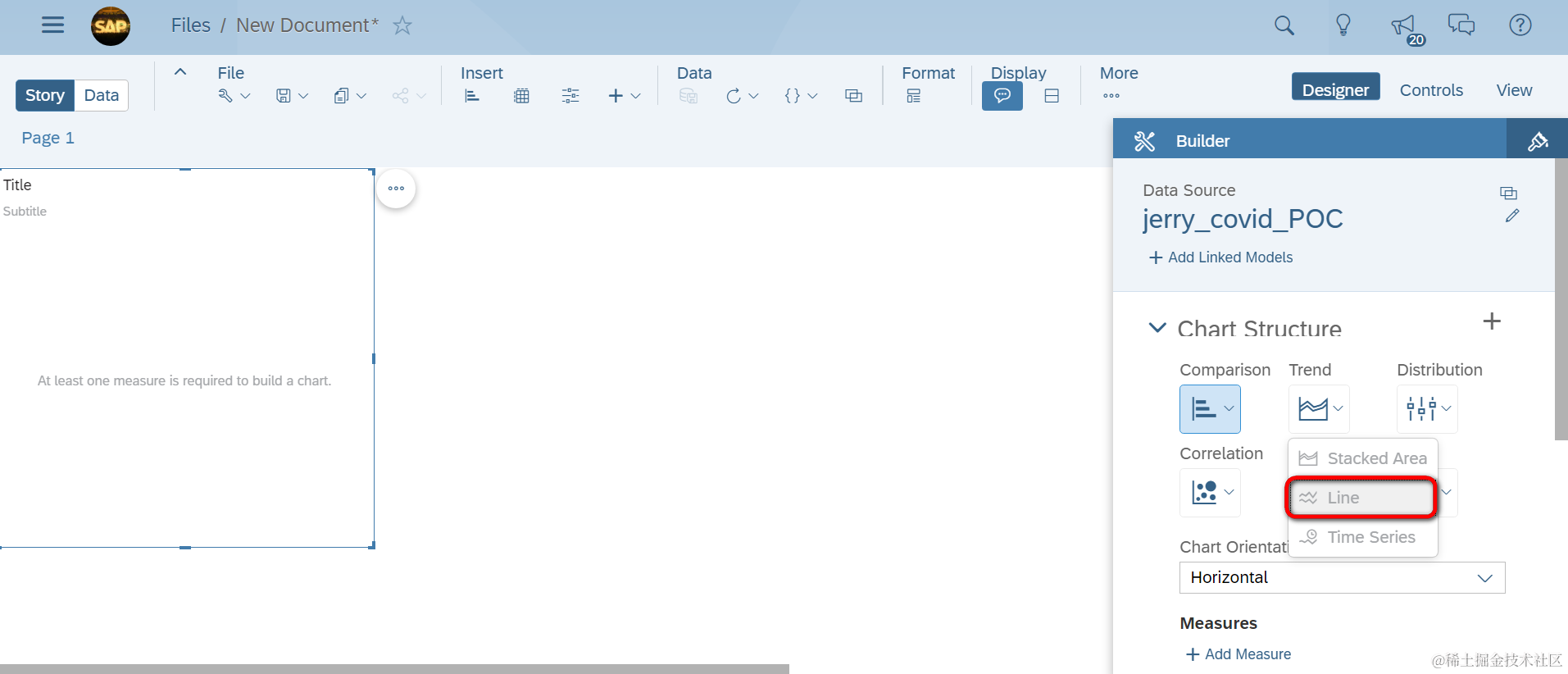Image resolution: width=1568 pixels, height=674 pixels.
Task: Toggle the Display comments icon
Action: click(1002, 96)
